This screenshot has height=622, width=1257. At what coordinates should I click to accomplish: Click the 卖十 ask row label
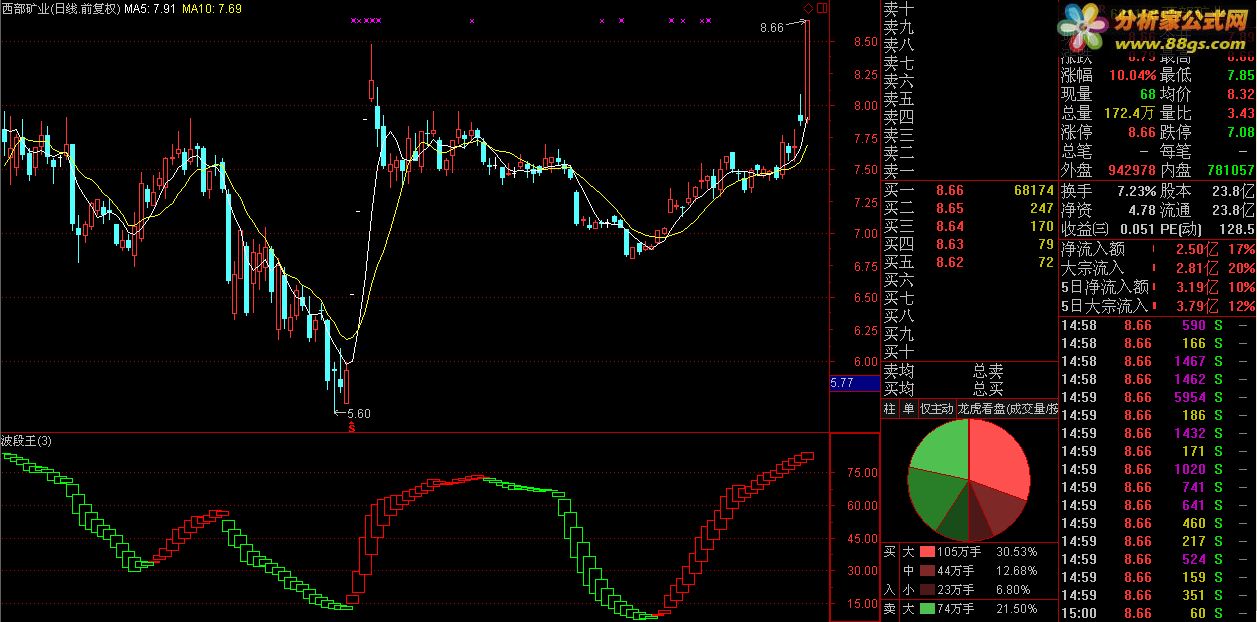[x=899, y=8]
